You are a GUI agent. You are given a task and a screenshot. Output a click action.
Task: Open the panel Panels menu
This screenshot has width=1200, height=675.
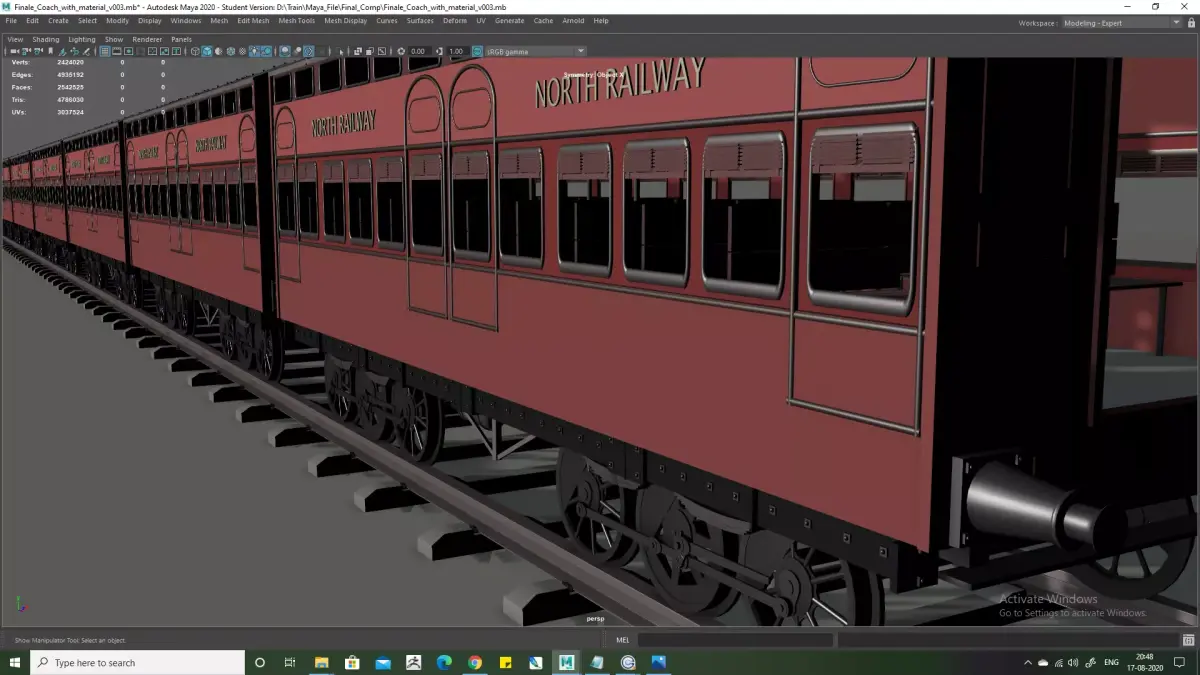[181, 40]
